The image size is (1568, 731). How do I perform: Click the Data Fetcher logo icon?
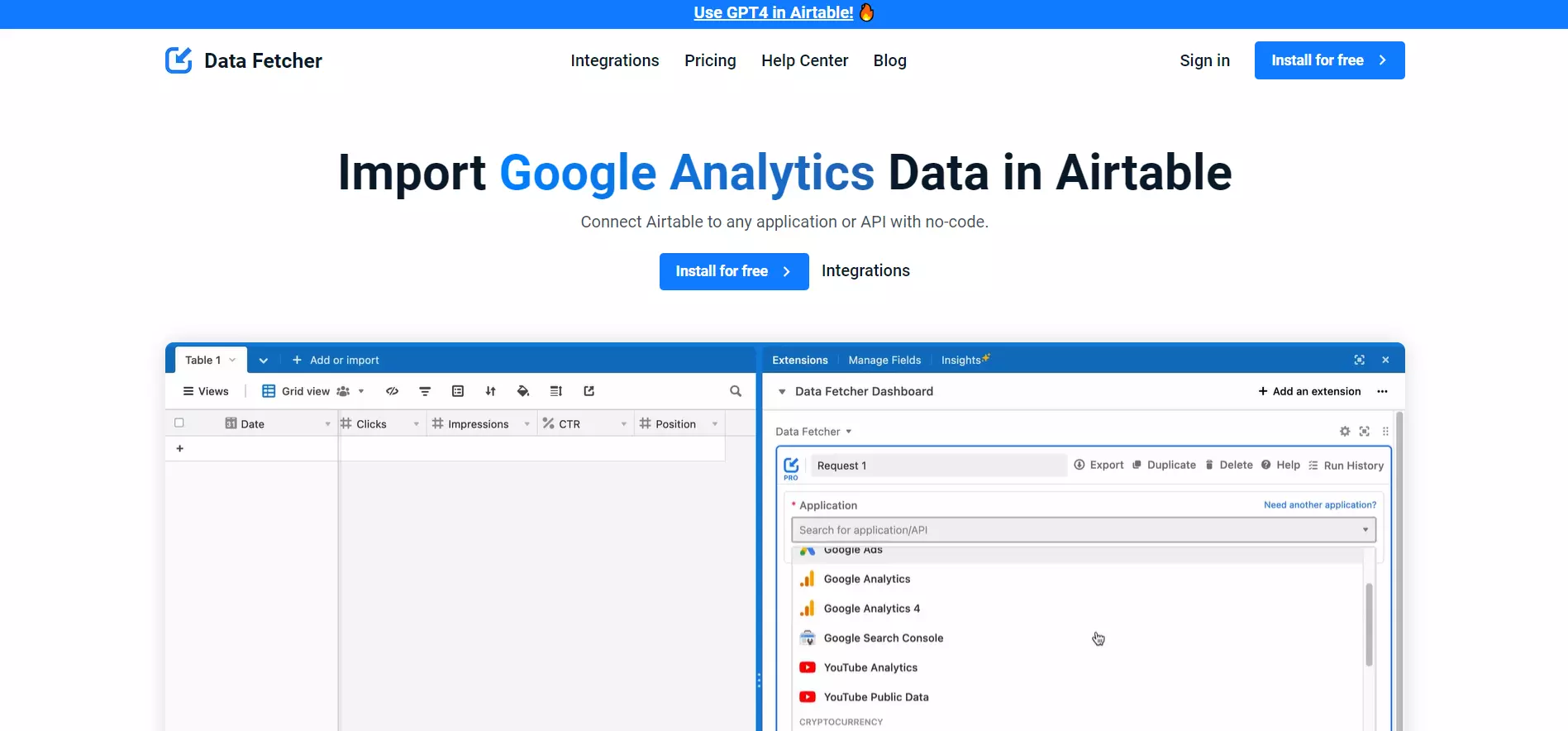(179, 60)
